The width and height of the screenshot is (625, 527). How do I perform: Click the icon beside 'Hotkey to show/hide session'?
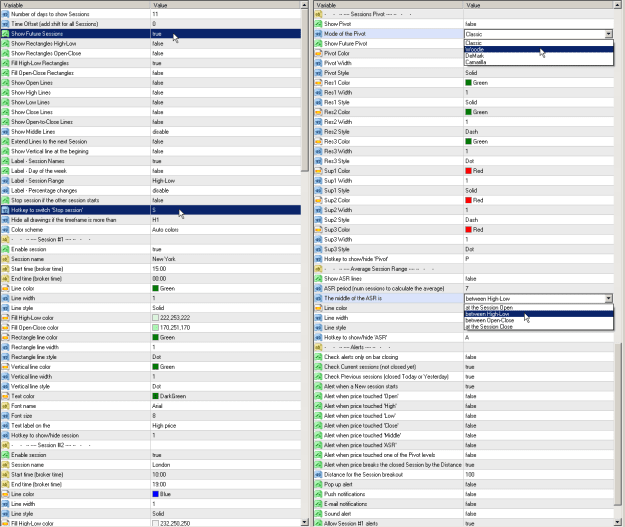click(5, 435)
